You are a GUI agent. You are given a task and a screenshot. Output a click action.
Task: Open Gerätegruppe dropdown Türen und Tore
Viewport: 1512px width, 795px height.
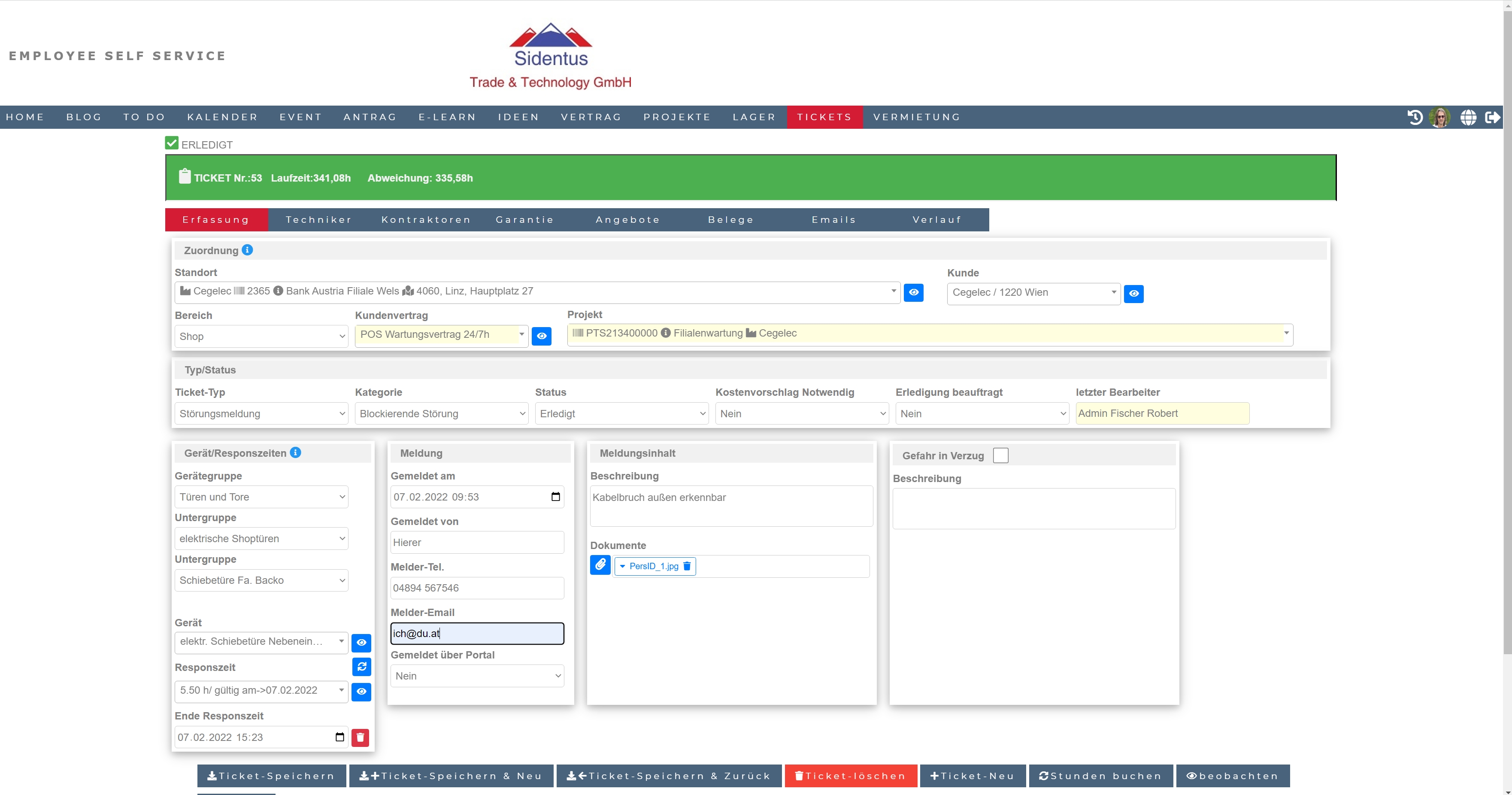click(x=261, y=497)
